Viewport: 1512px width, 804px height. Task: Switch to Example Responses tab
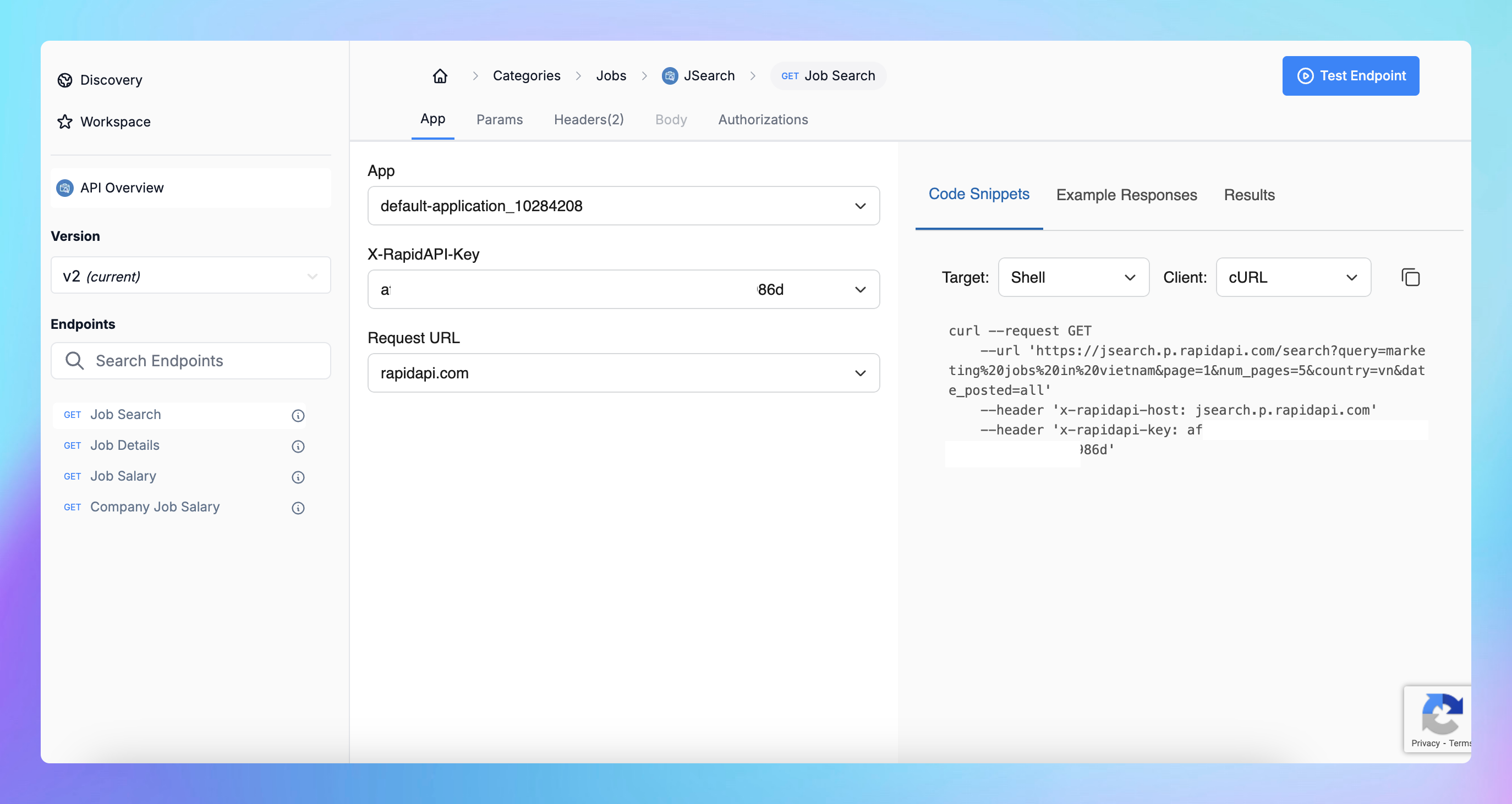click(1126, 195)
